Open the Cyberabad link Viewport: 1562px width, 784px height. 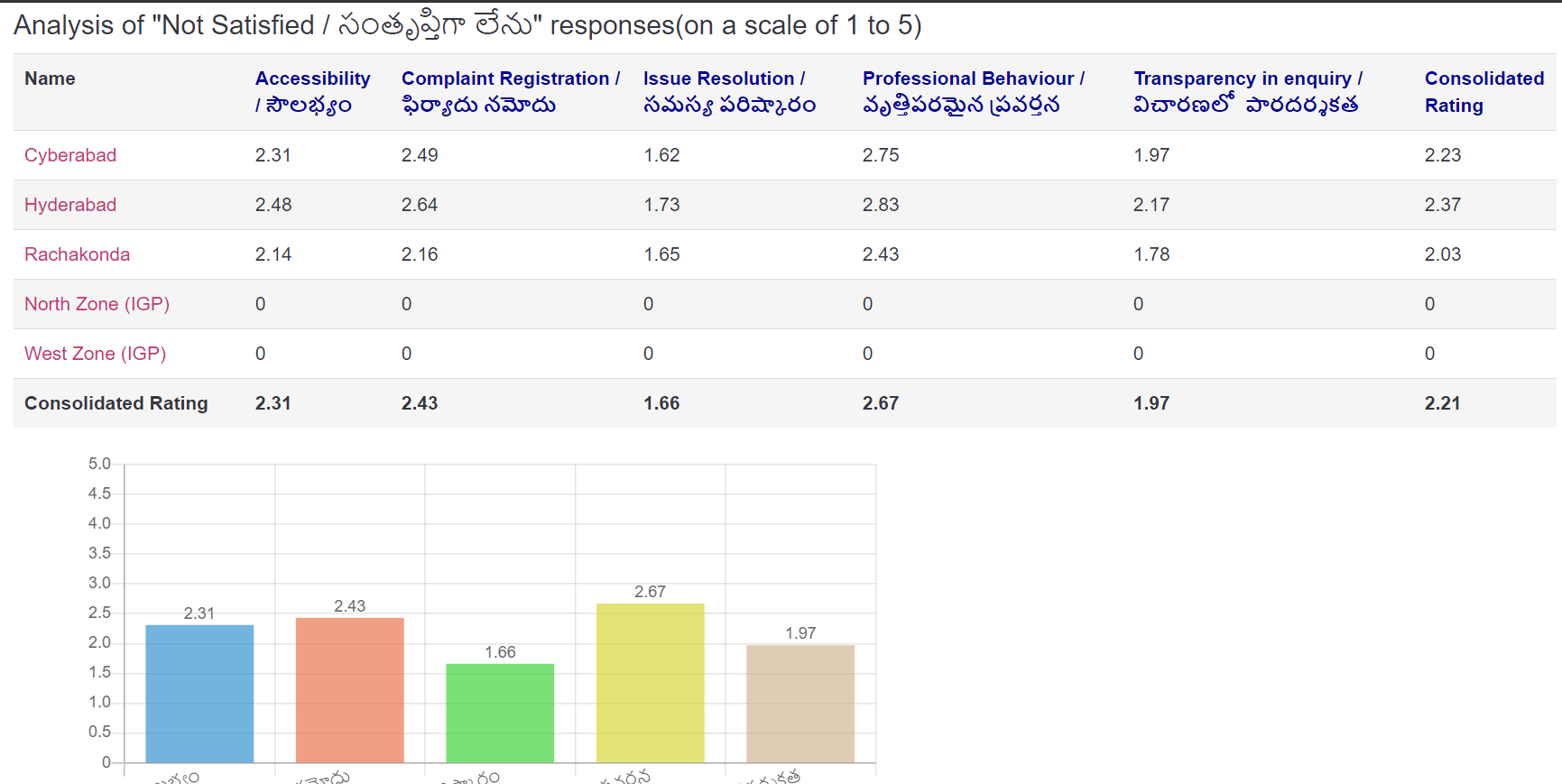(70, 155)
